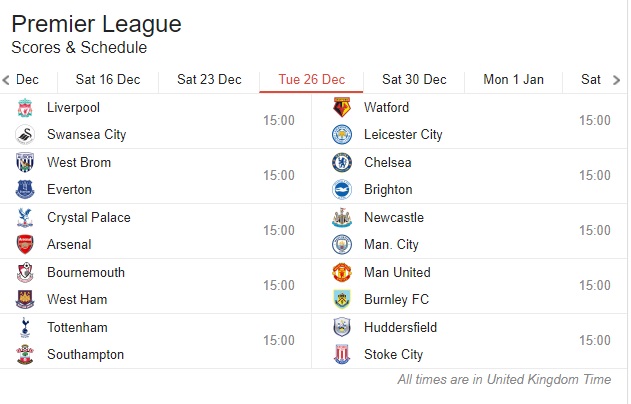The width and height of the screenshot is (631, 404).
Task: Switch to the Sat 16 Dec tab
Action: click(x=108, y=80)
